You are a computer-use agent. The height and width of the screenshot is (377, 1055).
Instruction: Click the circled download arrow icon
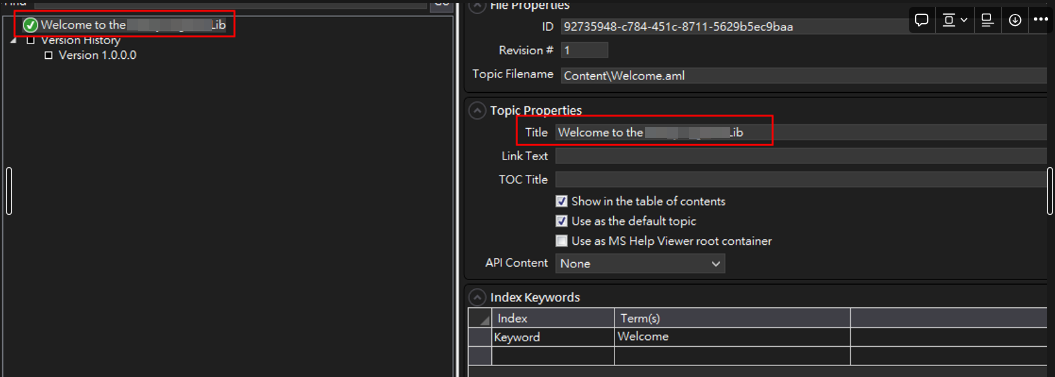click(1015, 20)
